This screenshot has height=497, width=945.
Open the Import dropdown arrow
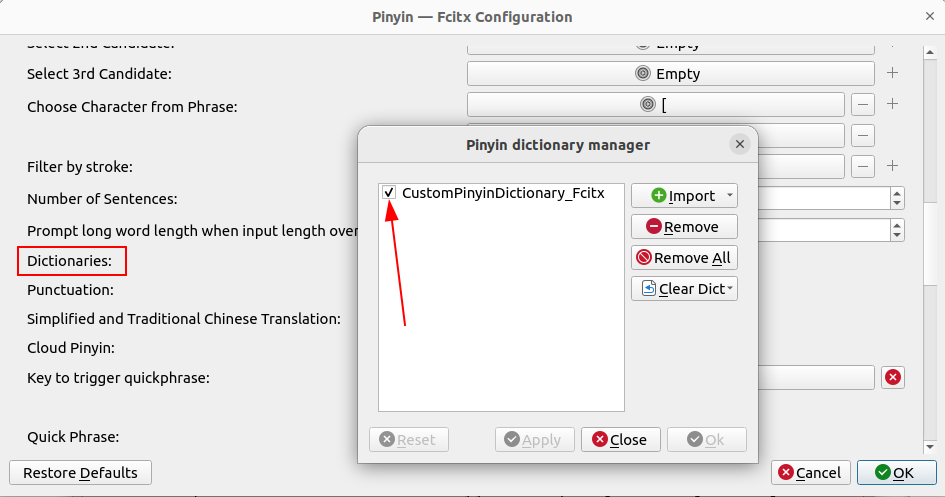click(730, 196)
